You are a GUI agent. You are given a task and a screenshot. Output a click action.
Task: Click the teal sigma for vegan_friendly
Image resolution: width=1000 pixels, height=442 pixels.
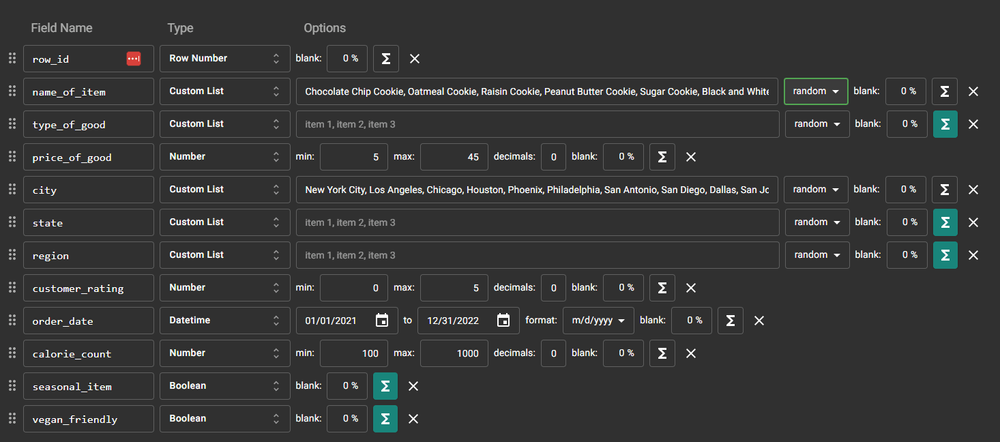(385, 418)
